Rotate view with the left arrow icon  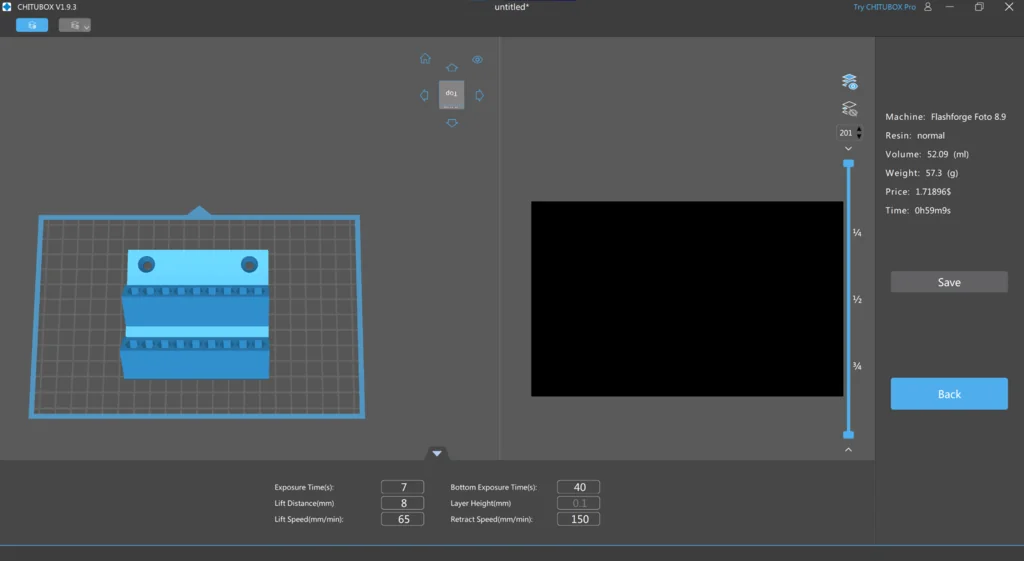[x=425, y=96]
